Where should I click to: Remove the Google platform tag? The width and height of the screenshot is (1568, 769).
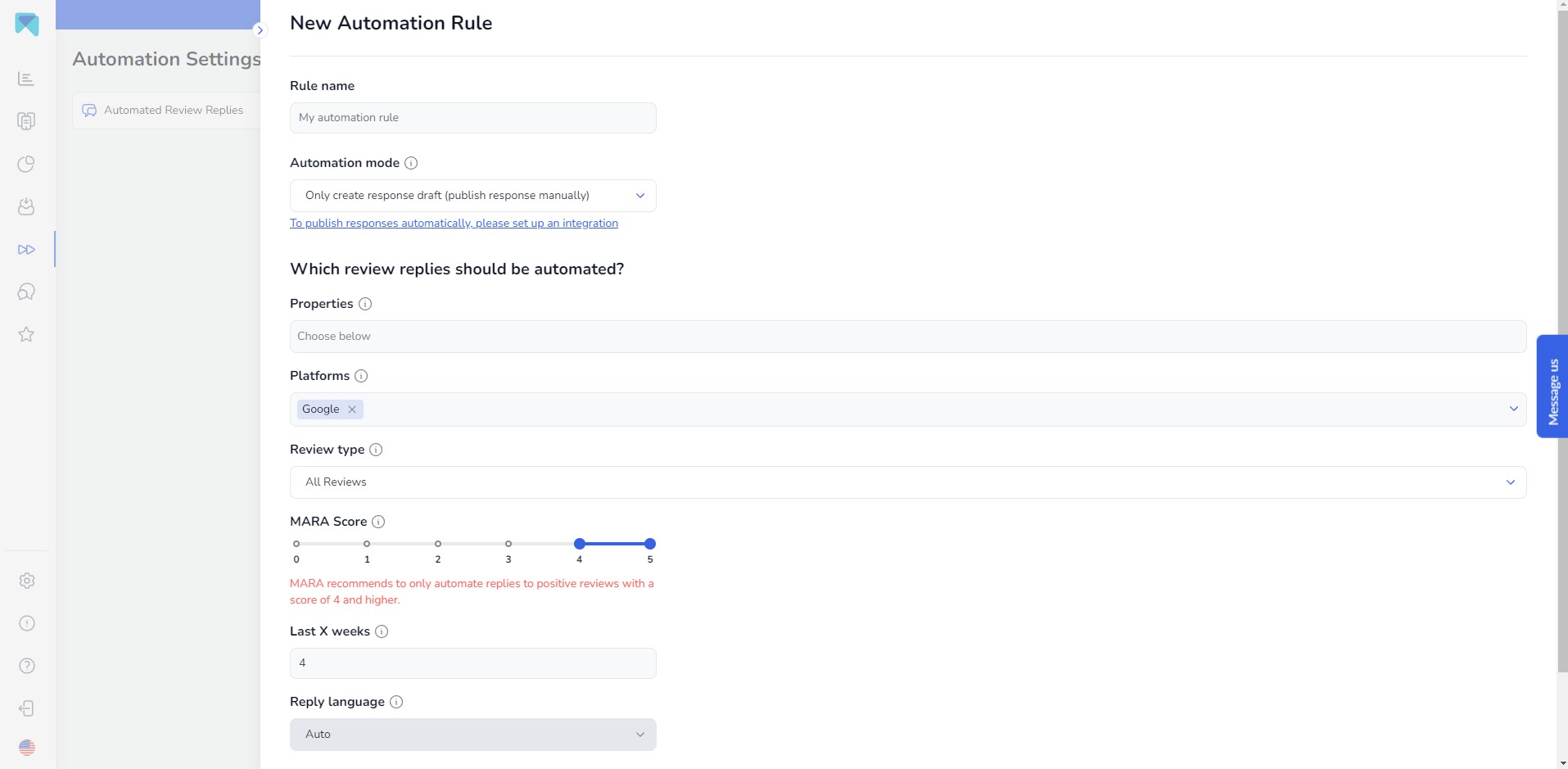pyautogui.click(x=352, y=409)
